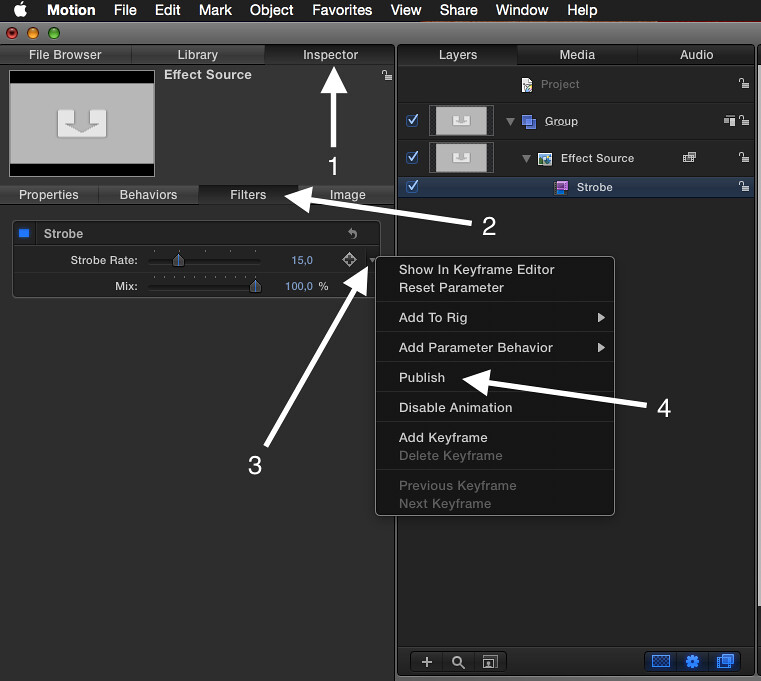
Task: Click the Strobe Rate keyframe diamond icon
Action: coord(349,260)
